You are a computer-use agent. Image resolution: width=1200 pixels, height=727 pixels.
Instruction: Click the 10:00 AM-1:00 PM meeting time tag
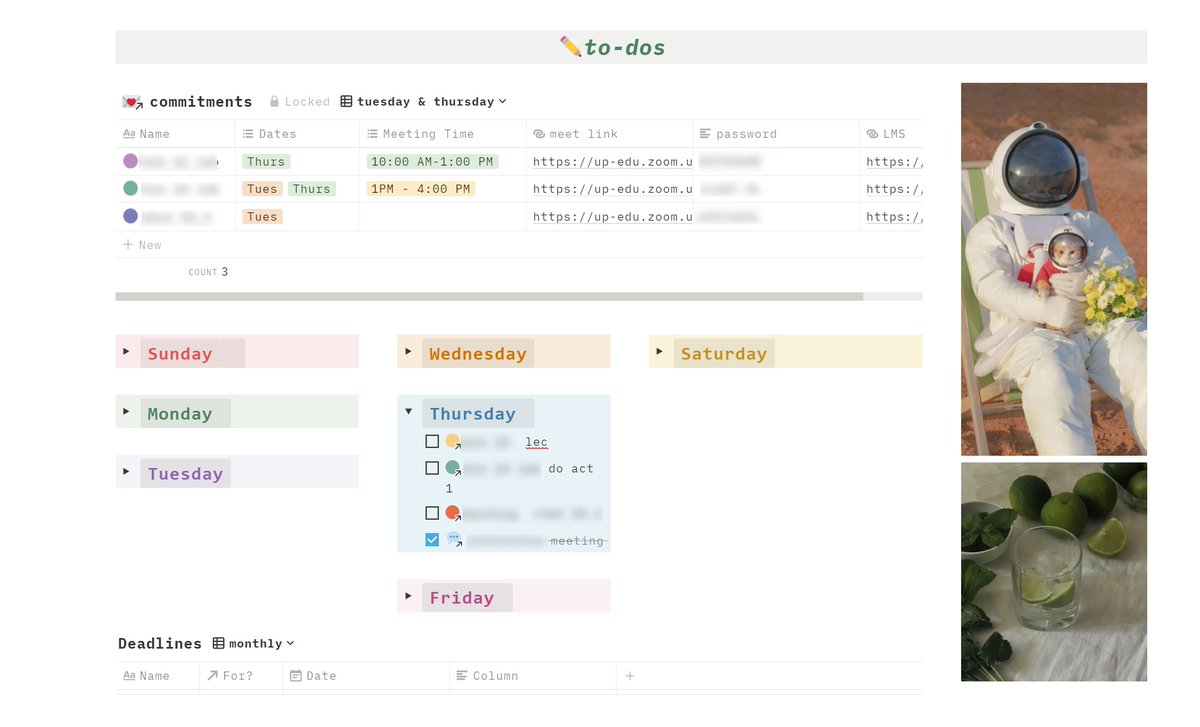coord(432,162)
